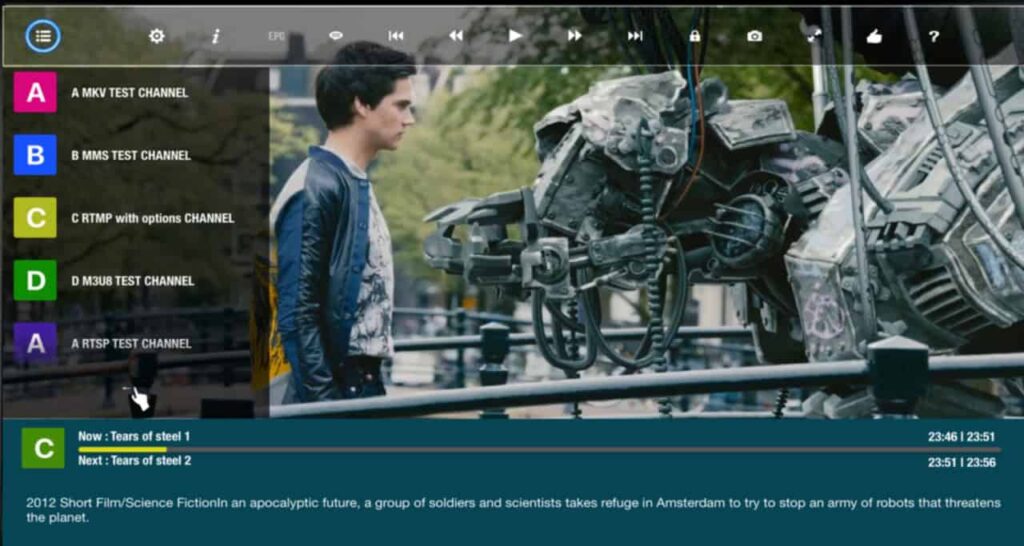Open help with the question mark icon
Viewport: 1024px width, 546px height.
(934, 37)
